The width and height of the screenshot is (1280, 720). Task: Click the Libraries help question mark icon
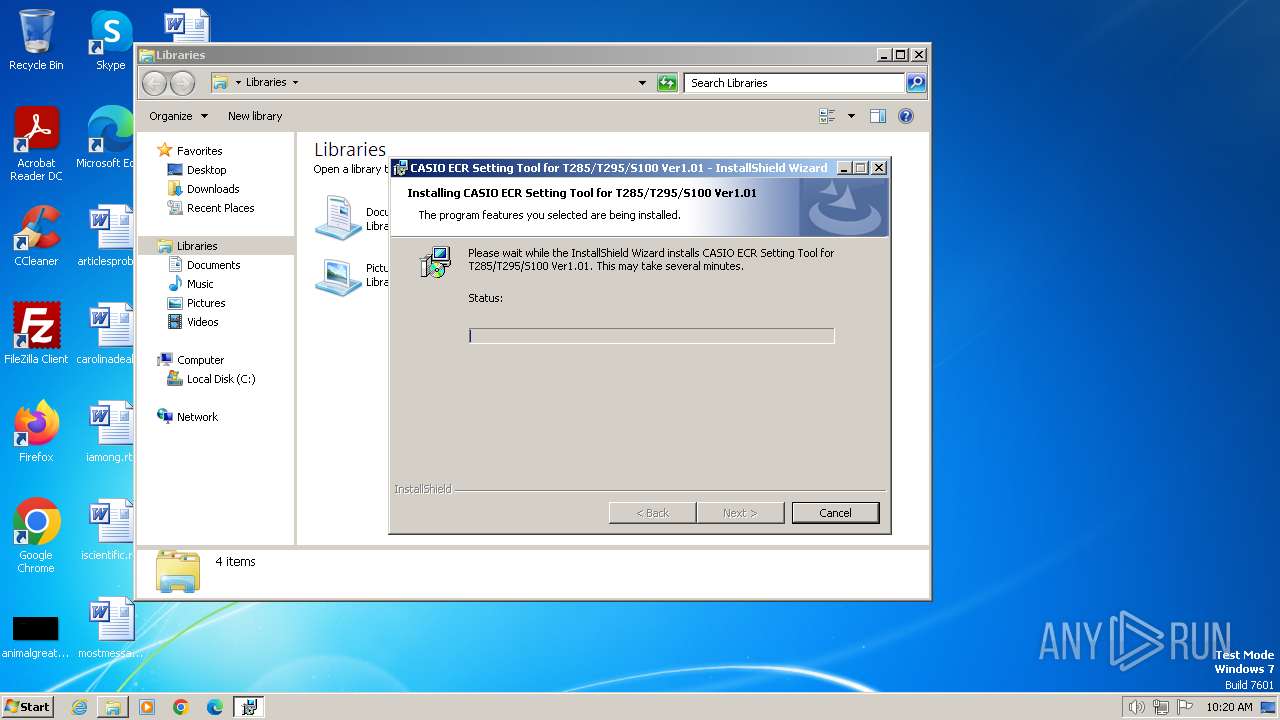click(906, 116)
